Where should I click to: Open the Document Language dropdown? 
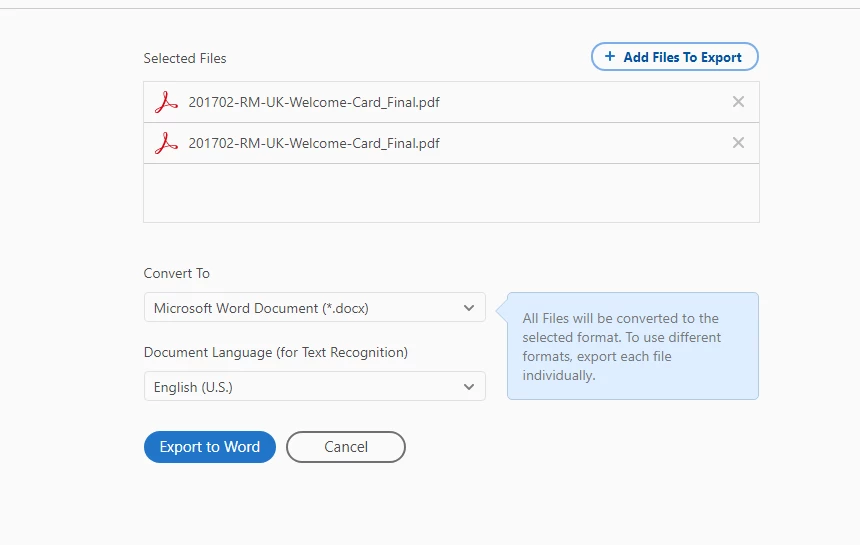315,387
